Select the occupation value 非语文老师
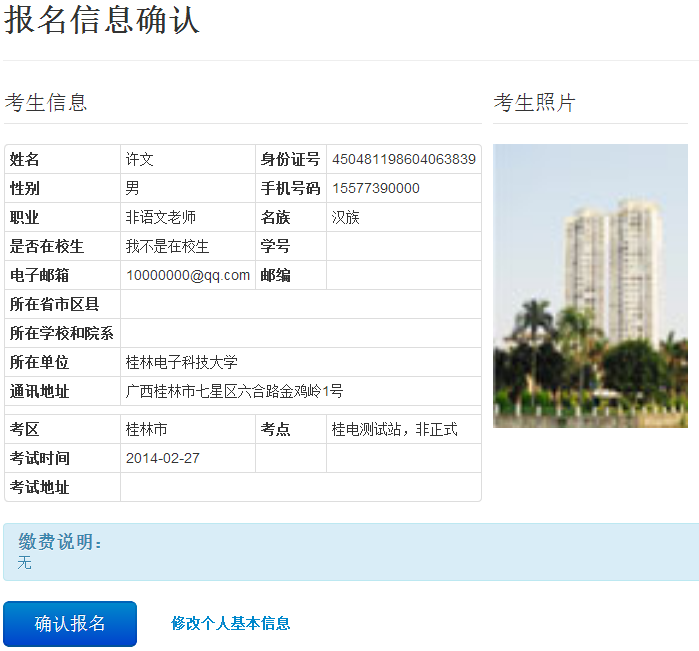The image size is (699, 651). [x=161, y=217]
